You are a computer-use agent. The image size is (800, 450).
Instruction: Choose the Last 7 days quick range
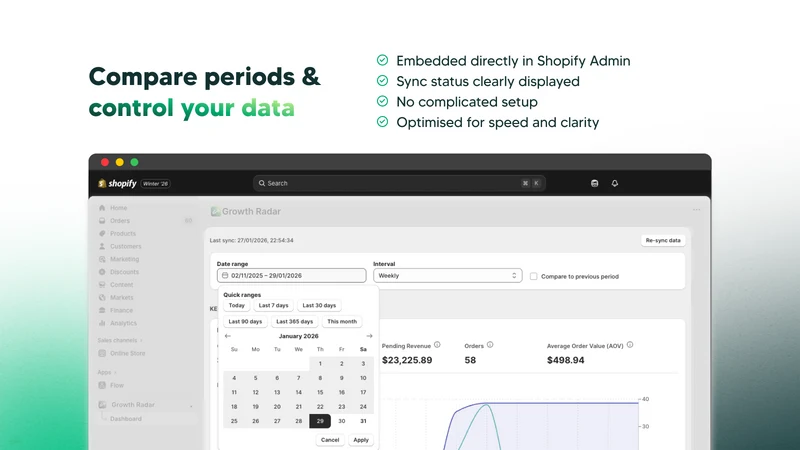(273, 305)
